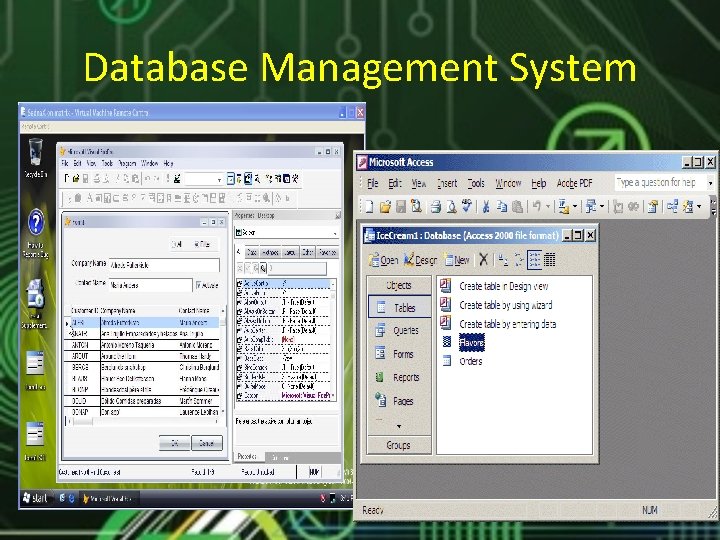Click the Design button in IceCream1 window
Screen dimensions: 720x540
tap(420, 260)
